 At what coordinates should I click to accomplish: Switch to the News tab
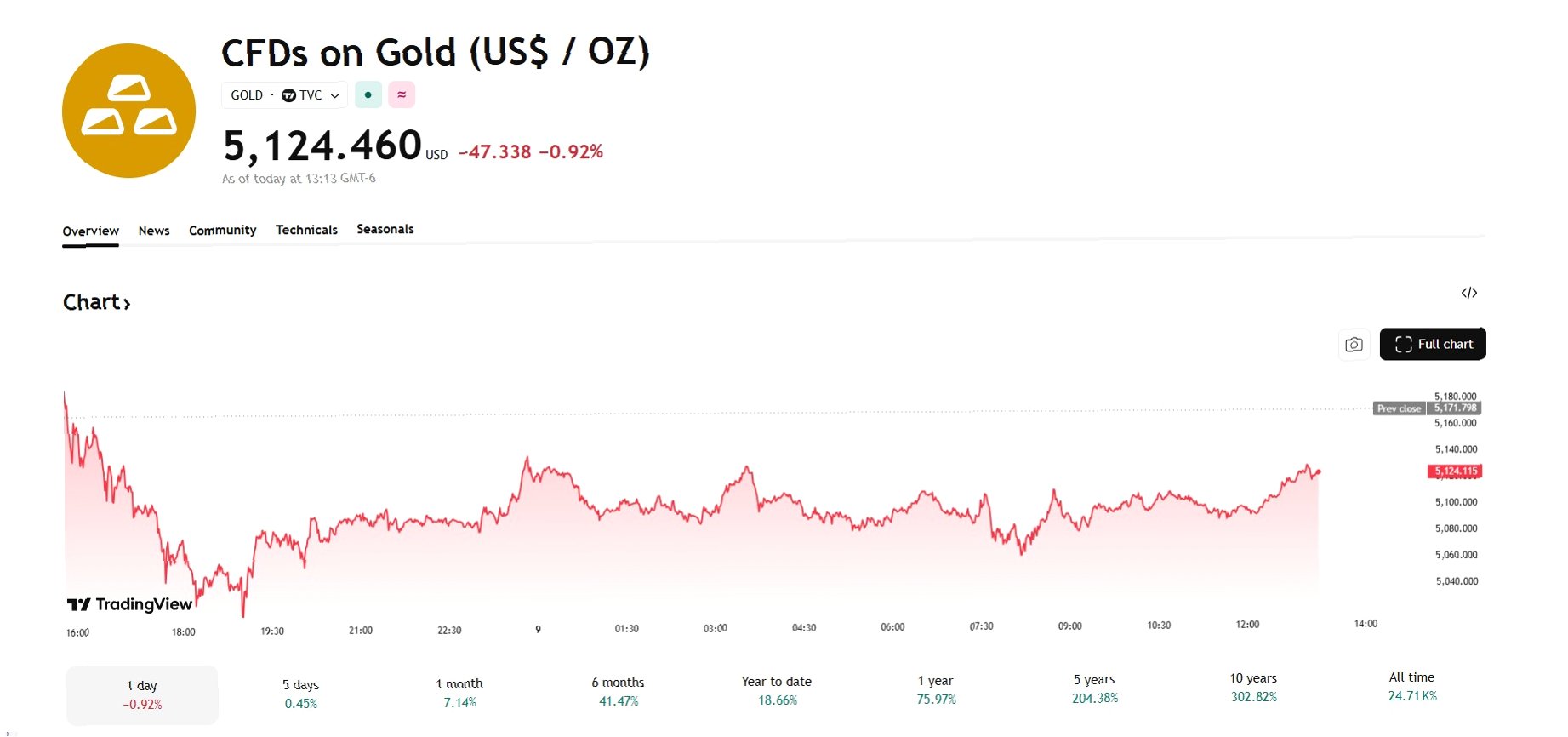[x=154, y=231]
